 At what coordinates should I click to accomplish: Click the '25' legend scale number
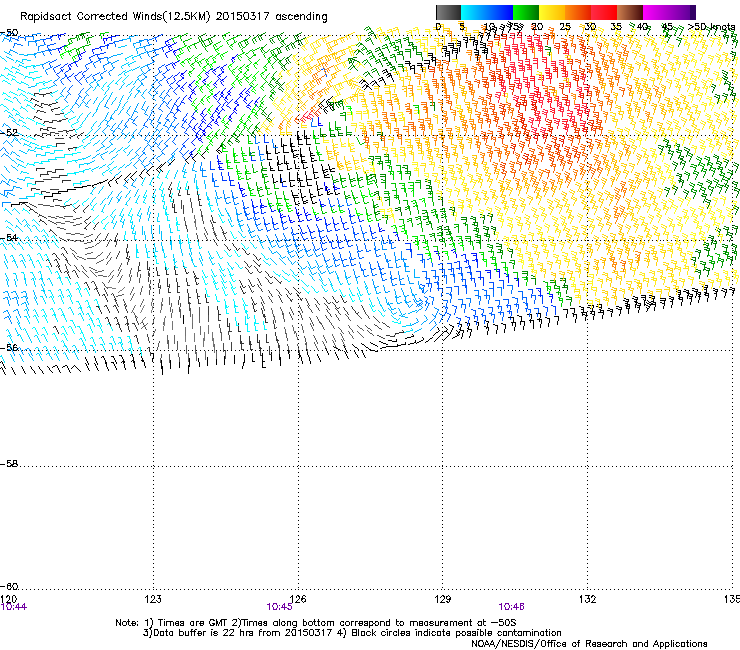[564, 27]
